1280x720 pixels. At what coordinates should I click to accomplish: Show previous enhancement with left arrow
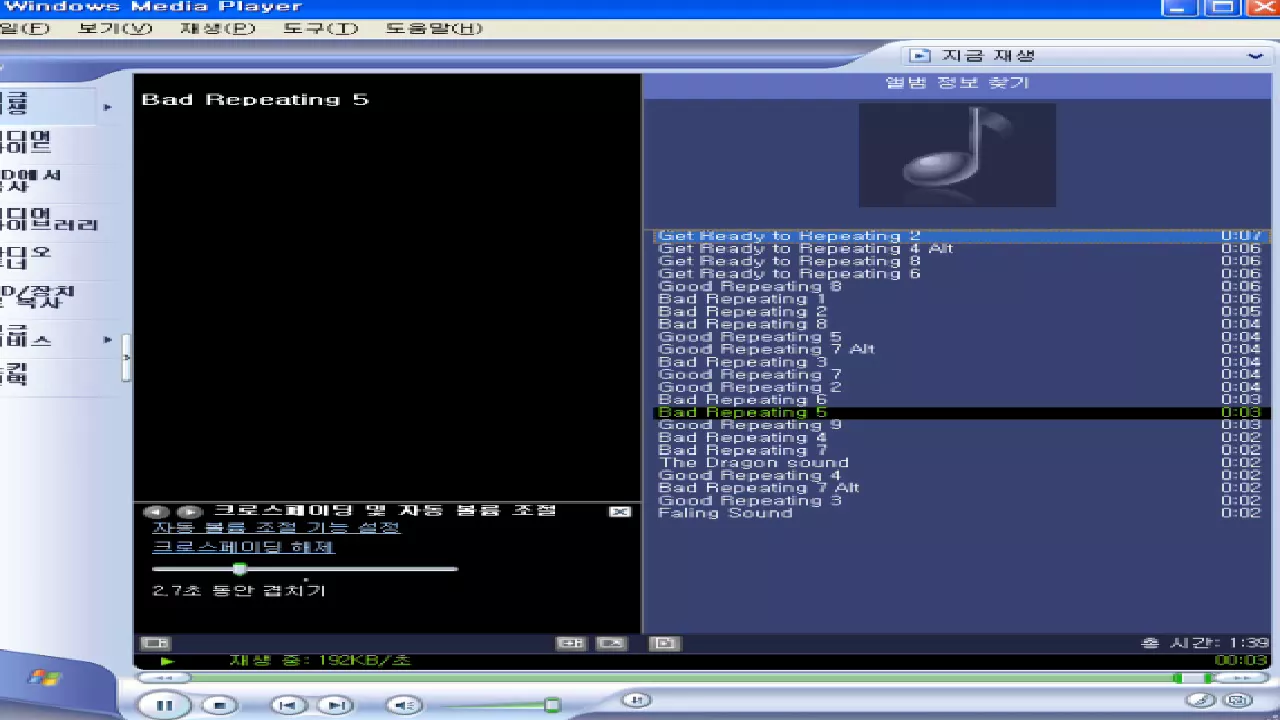(158, 512)
